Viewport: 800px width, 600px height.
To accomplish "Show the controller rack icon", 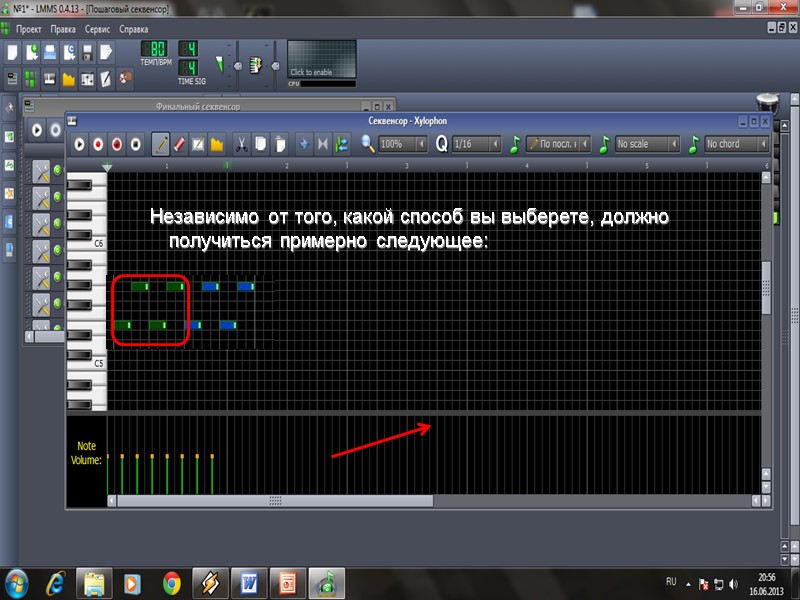I will point(125,79).
